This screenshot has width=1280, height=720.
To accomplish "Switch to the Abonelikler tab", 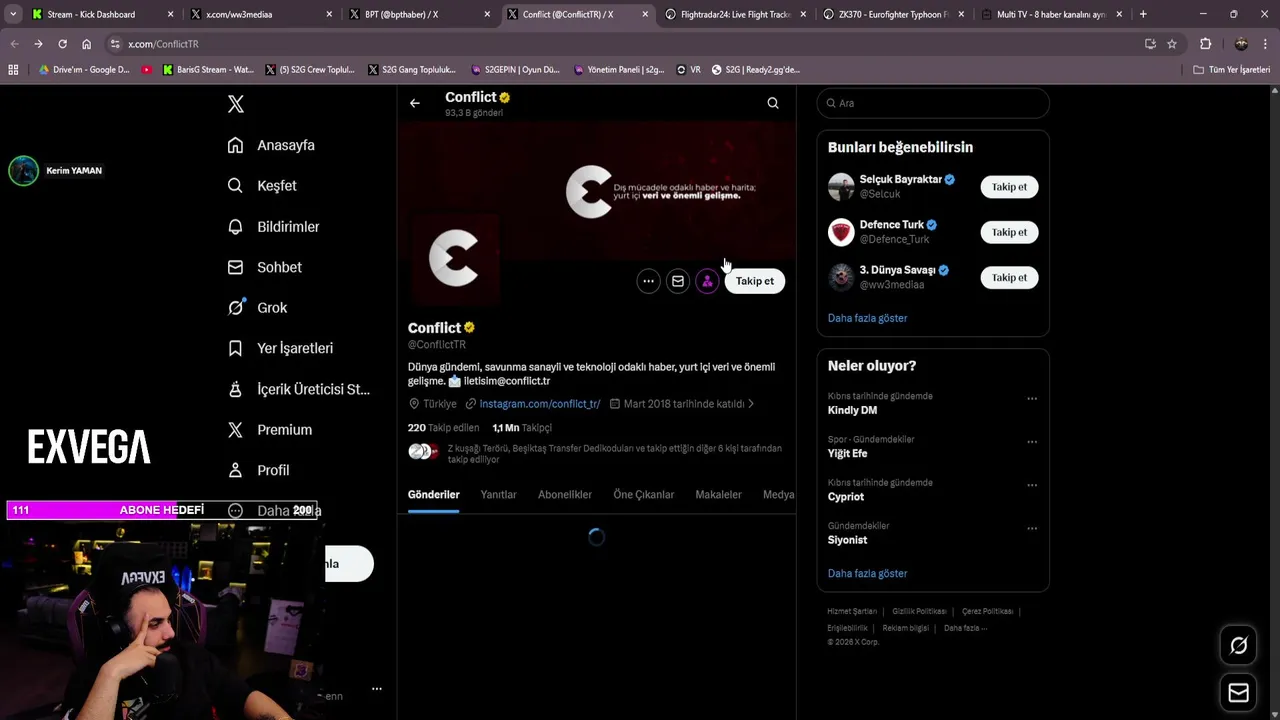I will point(565,495).
